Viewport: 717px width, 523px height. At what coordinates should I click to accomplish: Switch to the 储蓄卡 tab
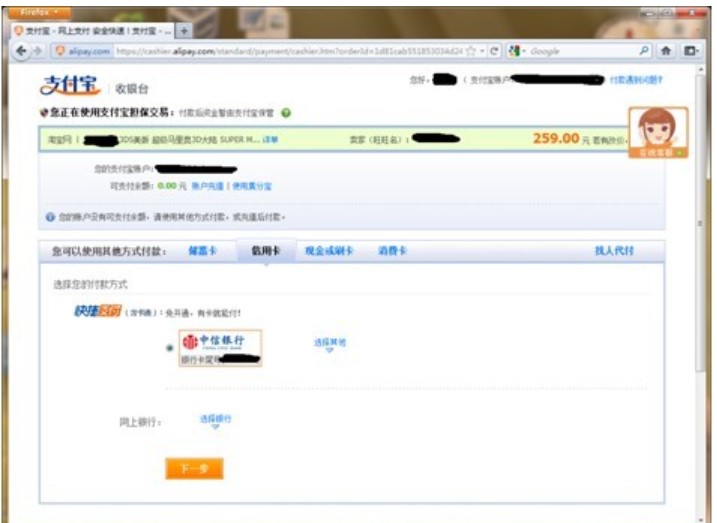point(203,251)
